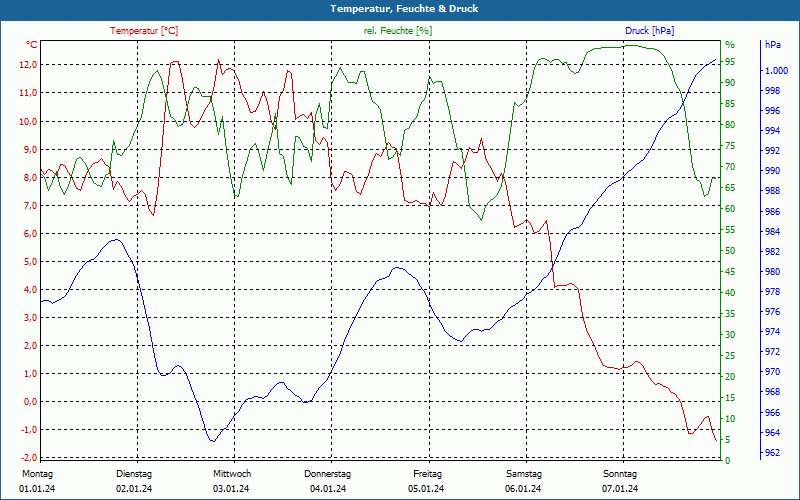This screenshot has height=500, width=800.
Task: Click the '1,0' temperature axis value
Action: pos(30,373)
